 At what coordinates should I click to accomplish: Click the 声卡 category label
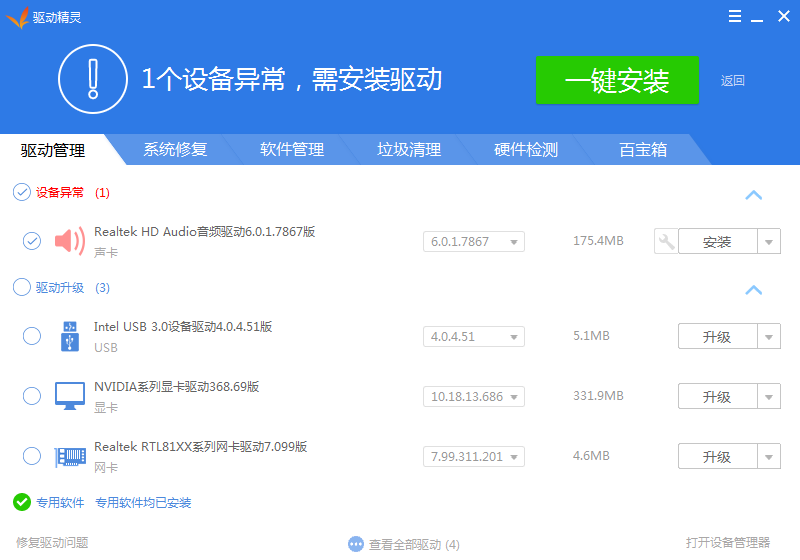(106, 252)
